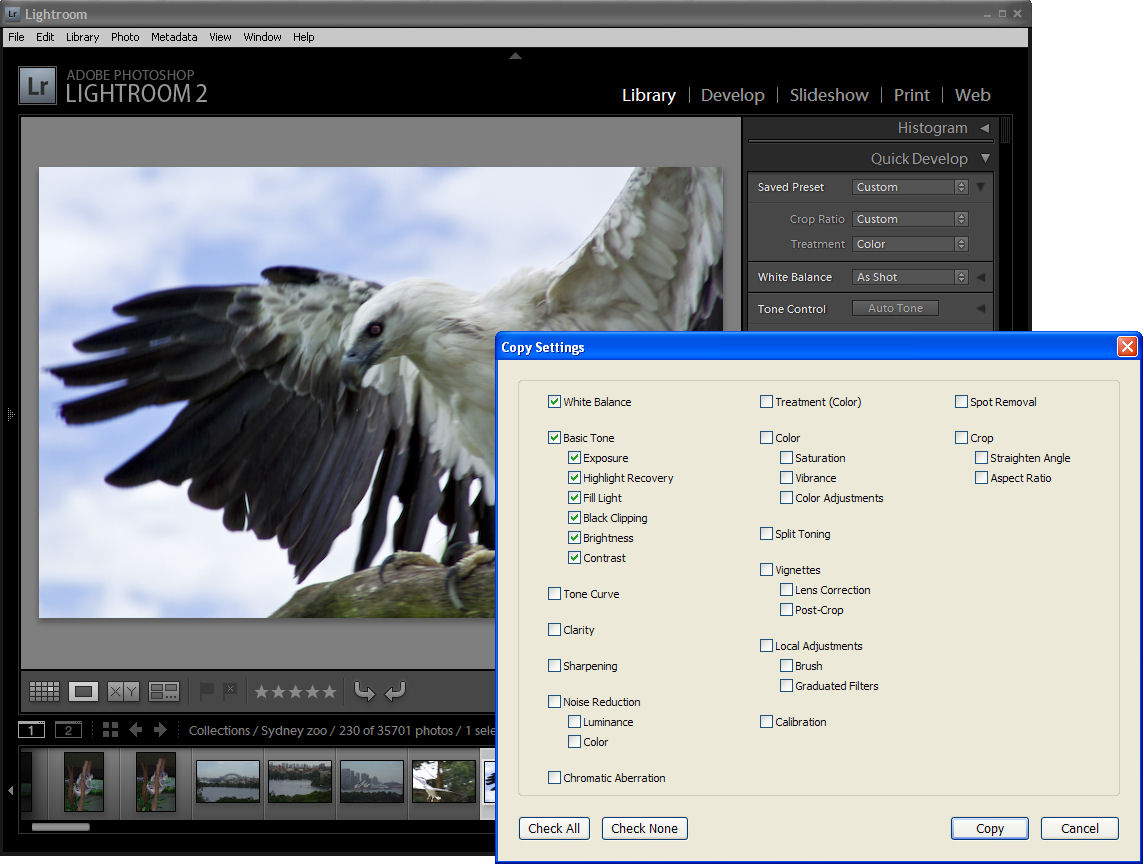Check the Spot Removal option
Image resolution: width=1144 pixels, height=867 pixels.
click(962, 401)
